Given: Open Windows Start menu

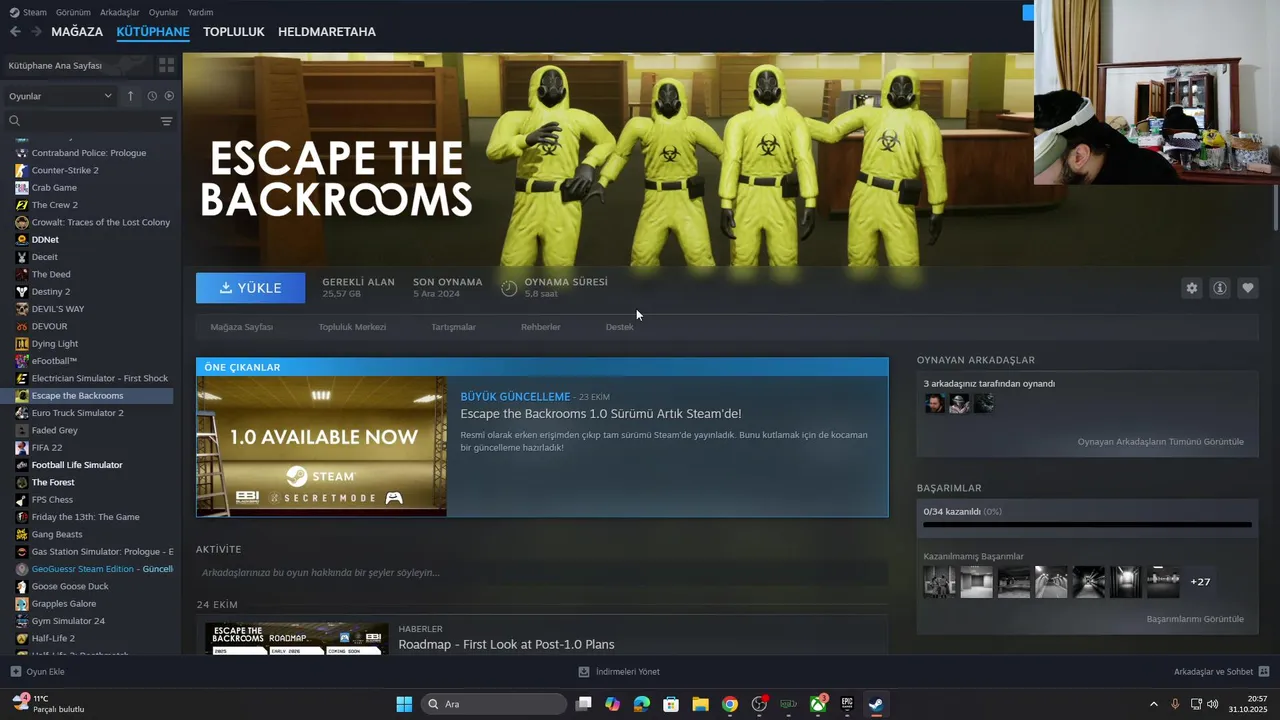Looking at the screenshot, I should coord(404,704).
